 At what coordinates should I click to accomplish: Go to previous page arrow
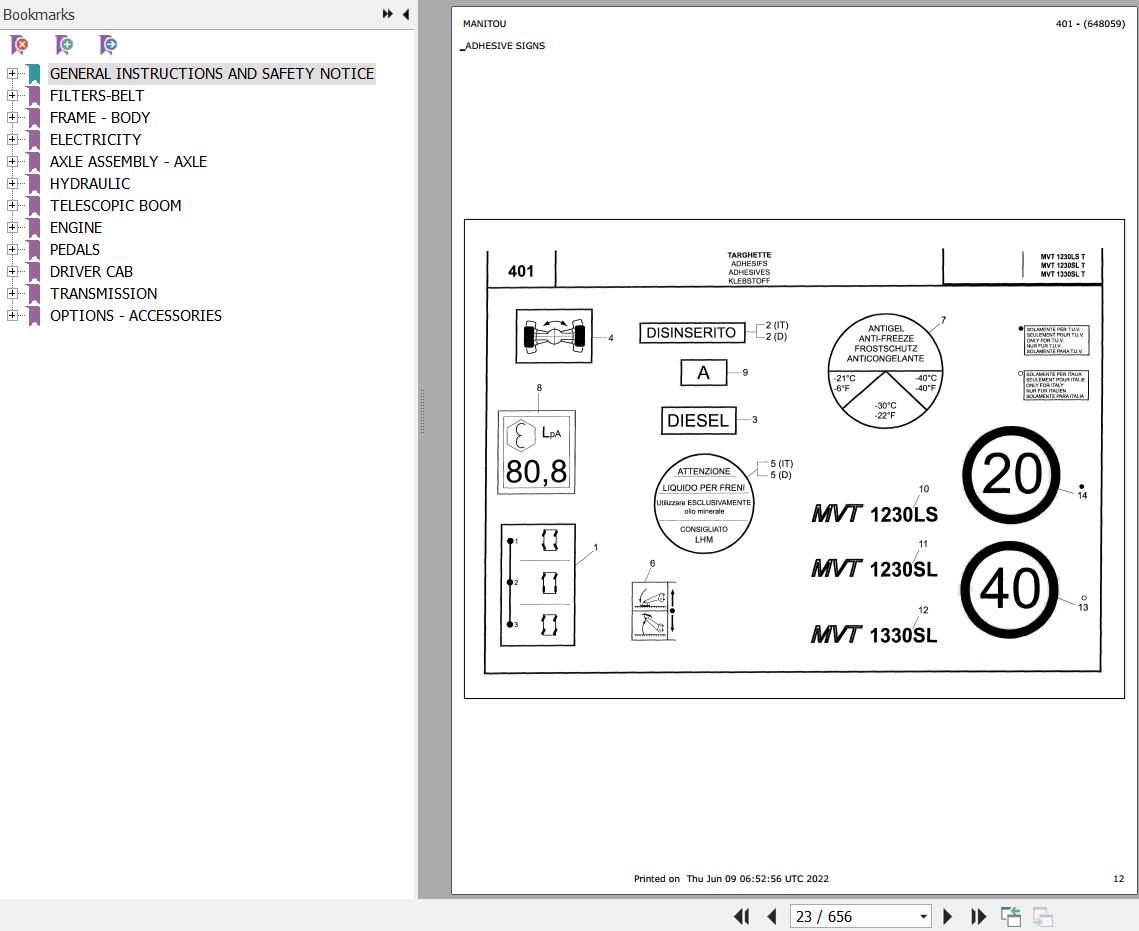pyautogui.click(x=771, y=916)
